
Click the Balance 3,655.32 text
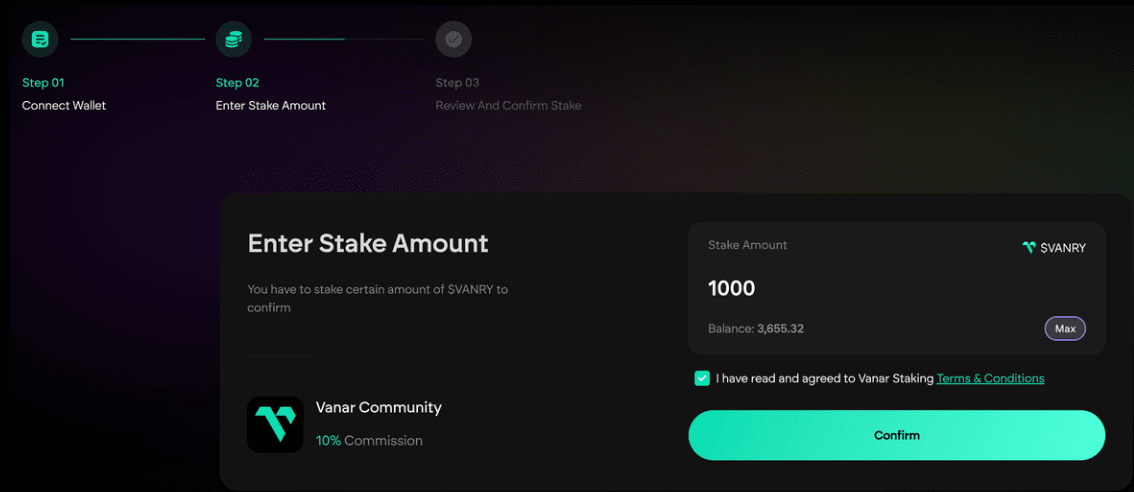756,328
